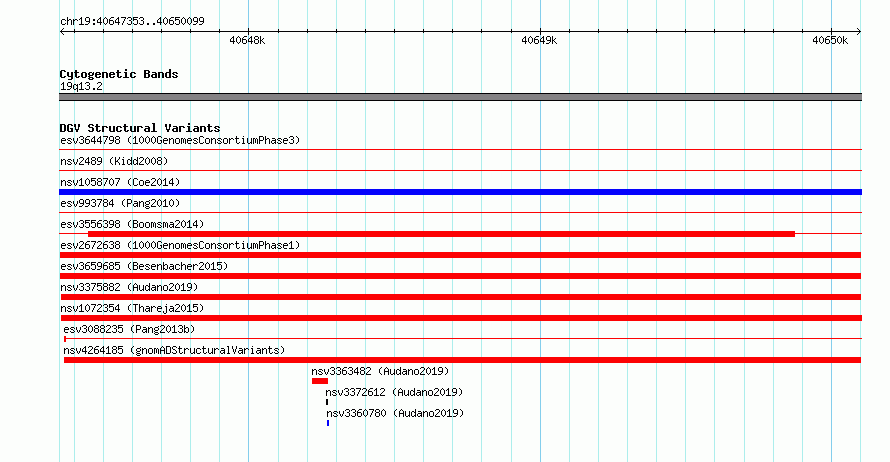Screen dimensions: 890x462
Task: Open esv3088235 (Pang2013b) variant label
Action: coord(129,329)
